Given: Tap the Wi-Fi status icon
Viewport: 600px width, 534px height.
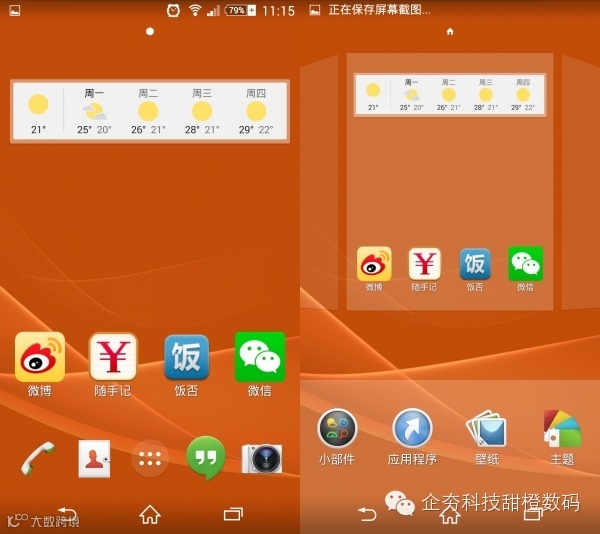Looking at the screenshot, I should (x=195, y=10).
